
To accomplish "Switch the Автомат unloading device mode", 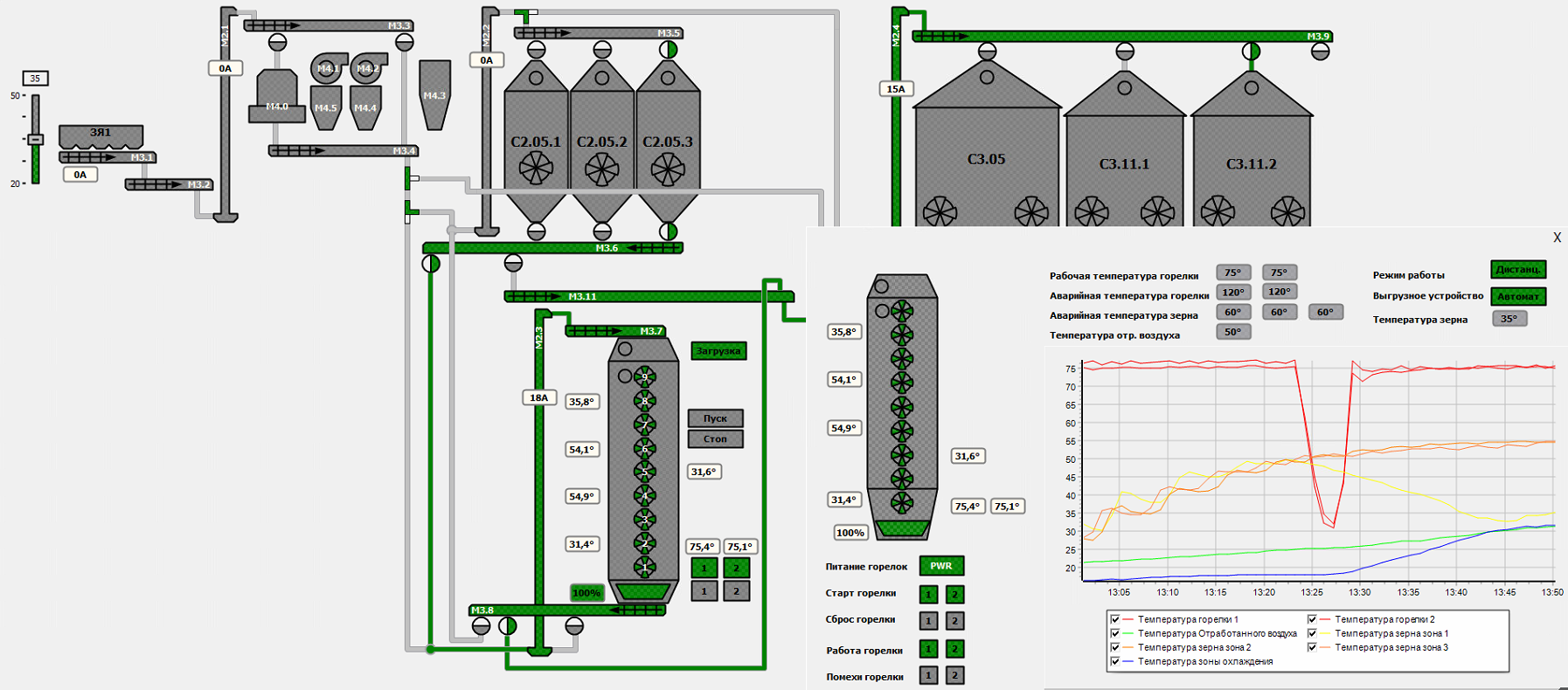I will click(x=1518, y=297).
